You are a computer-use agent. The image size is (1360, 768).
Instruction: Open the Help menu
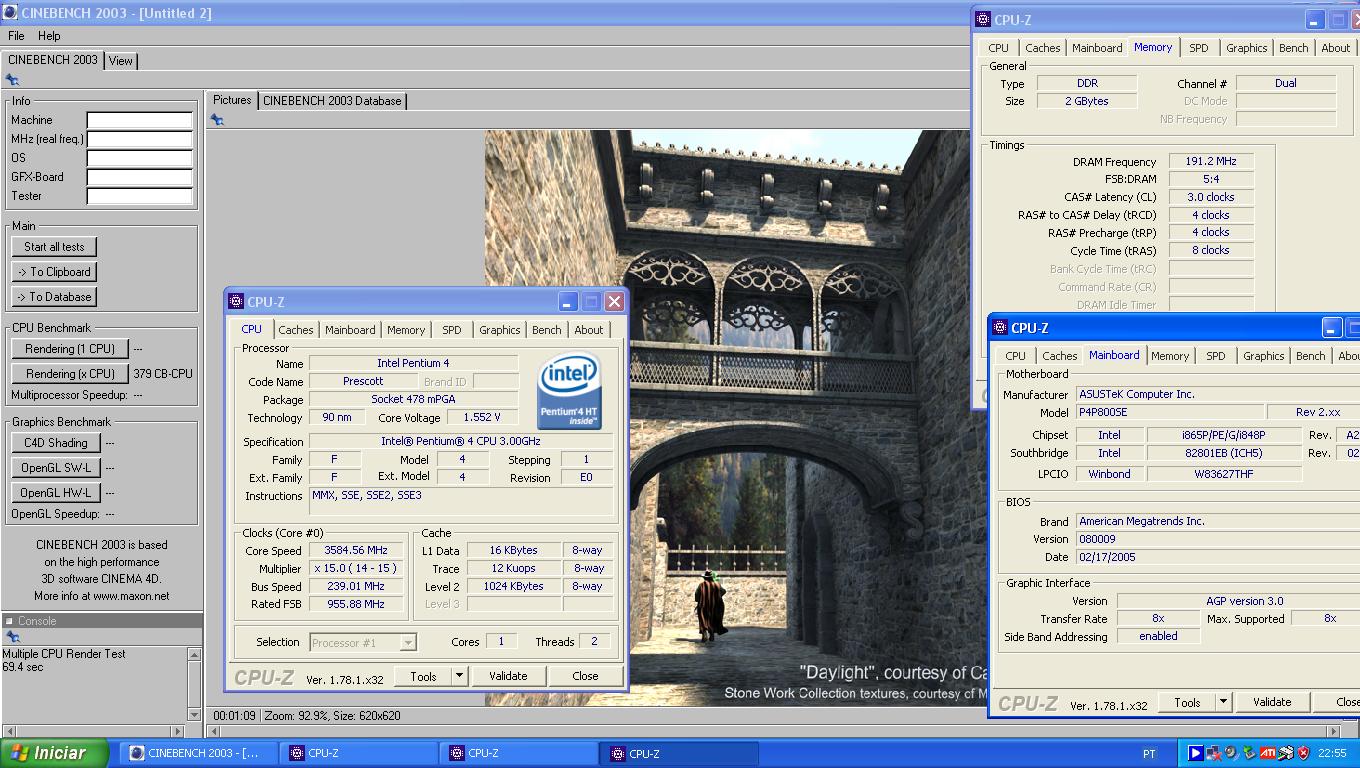pyautogui.click(x=49, y=36)
